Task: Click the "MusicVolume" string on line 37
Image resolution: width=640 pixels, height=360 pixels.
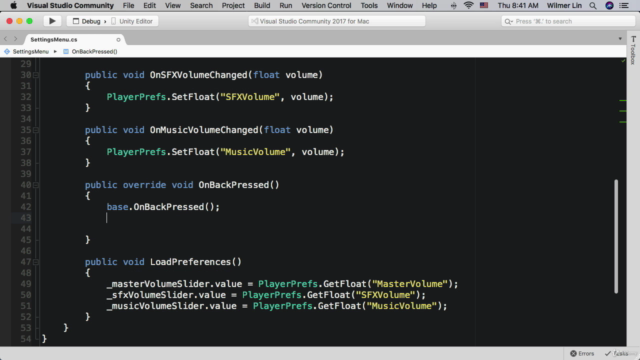Action: coord(255,152)
